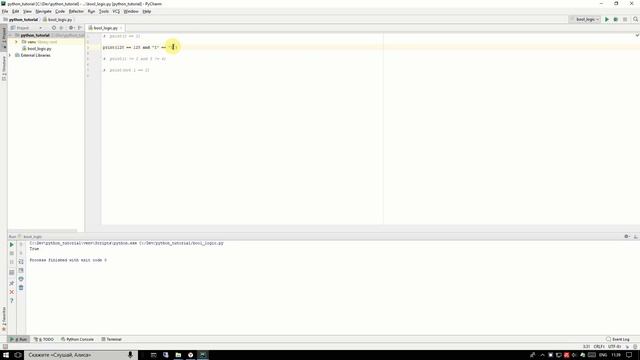Screen dimensions: 640x360
Task: Open the Tools menu
Action: click(104, 11)
